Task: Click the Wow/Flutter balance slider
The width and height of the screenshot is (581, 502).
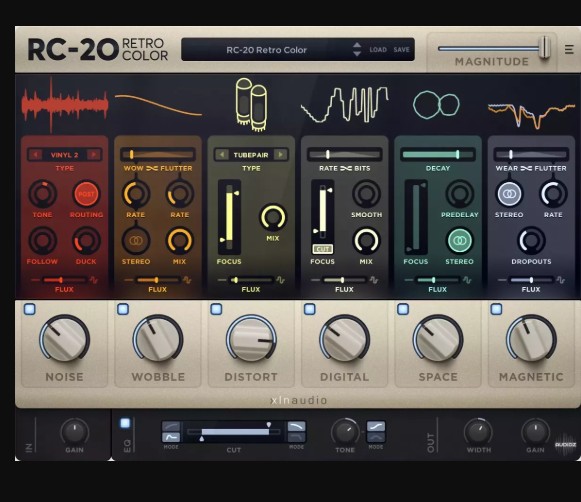Action: pyautogui.click(x=158, y=154)
